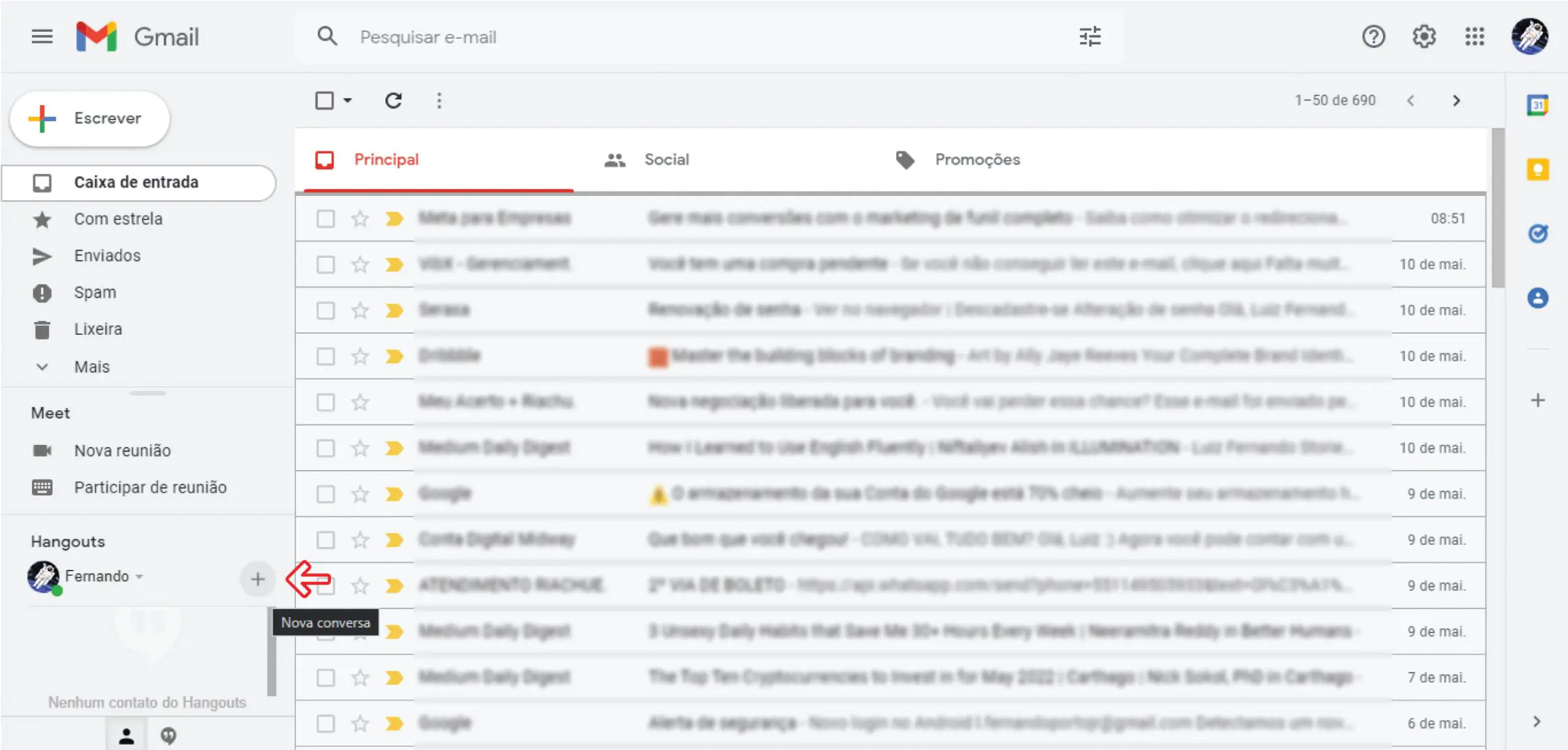
Task: Open the Medium Daily Digest email from 10 de mai.
Action: (x=891, y=448)
